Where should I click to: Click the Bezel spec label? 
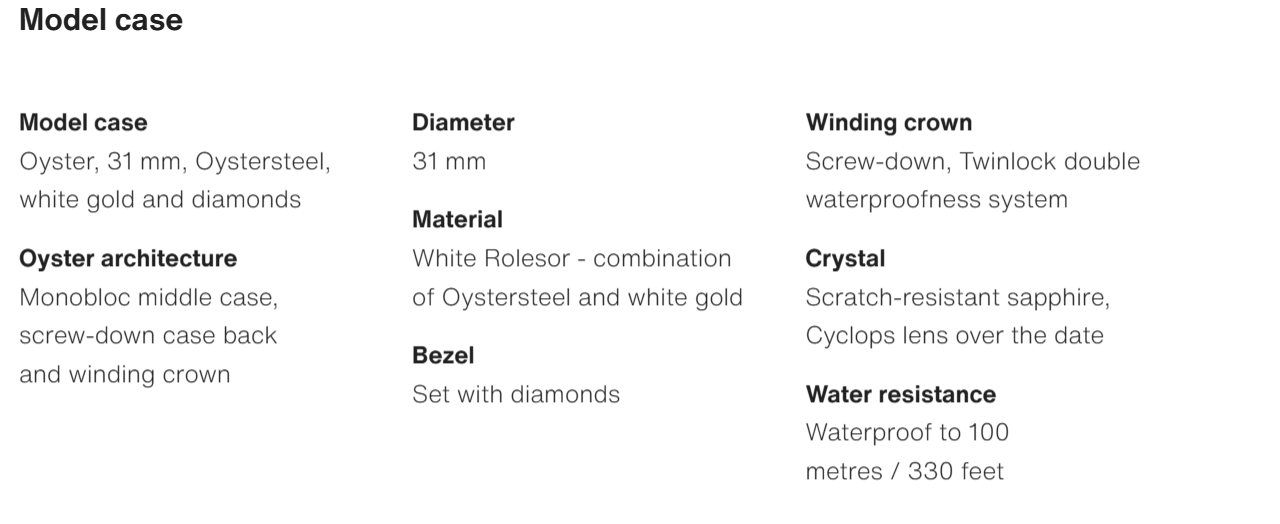(x=443, y=356)
